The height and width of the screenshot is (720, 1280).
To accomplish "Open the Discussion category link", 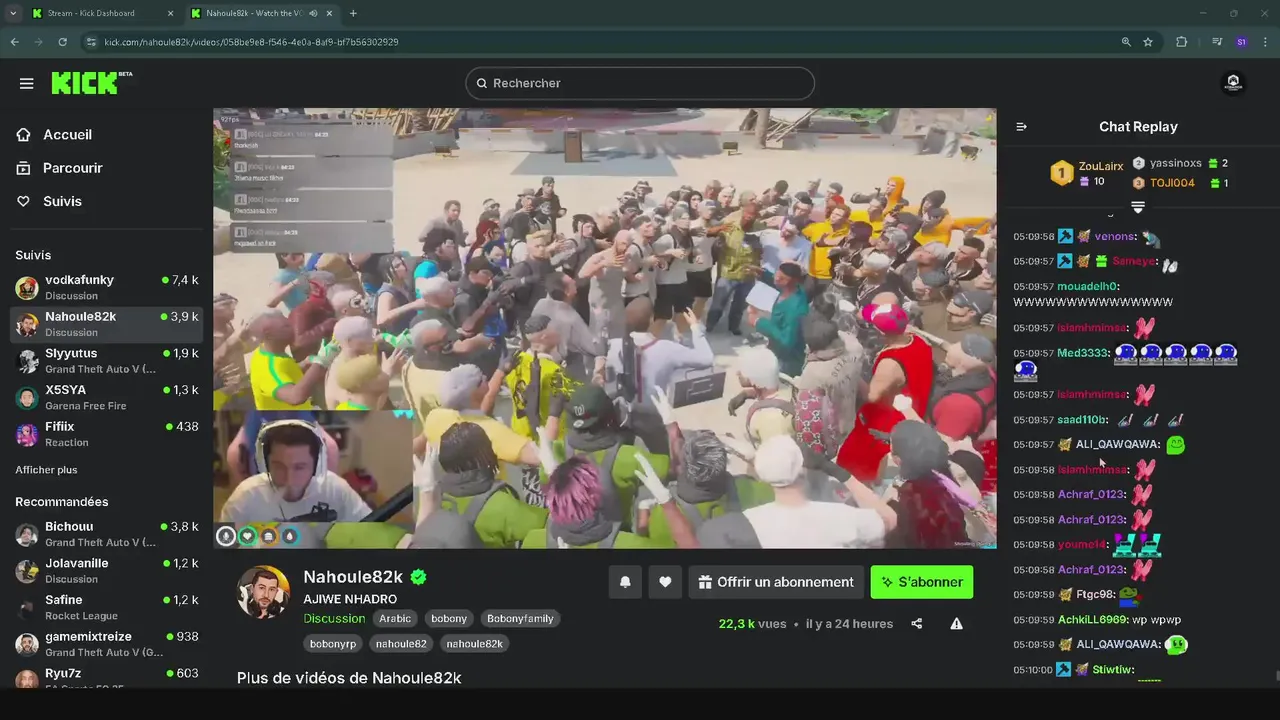I will [334, 618].
